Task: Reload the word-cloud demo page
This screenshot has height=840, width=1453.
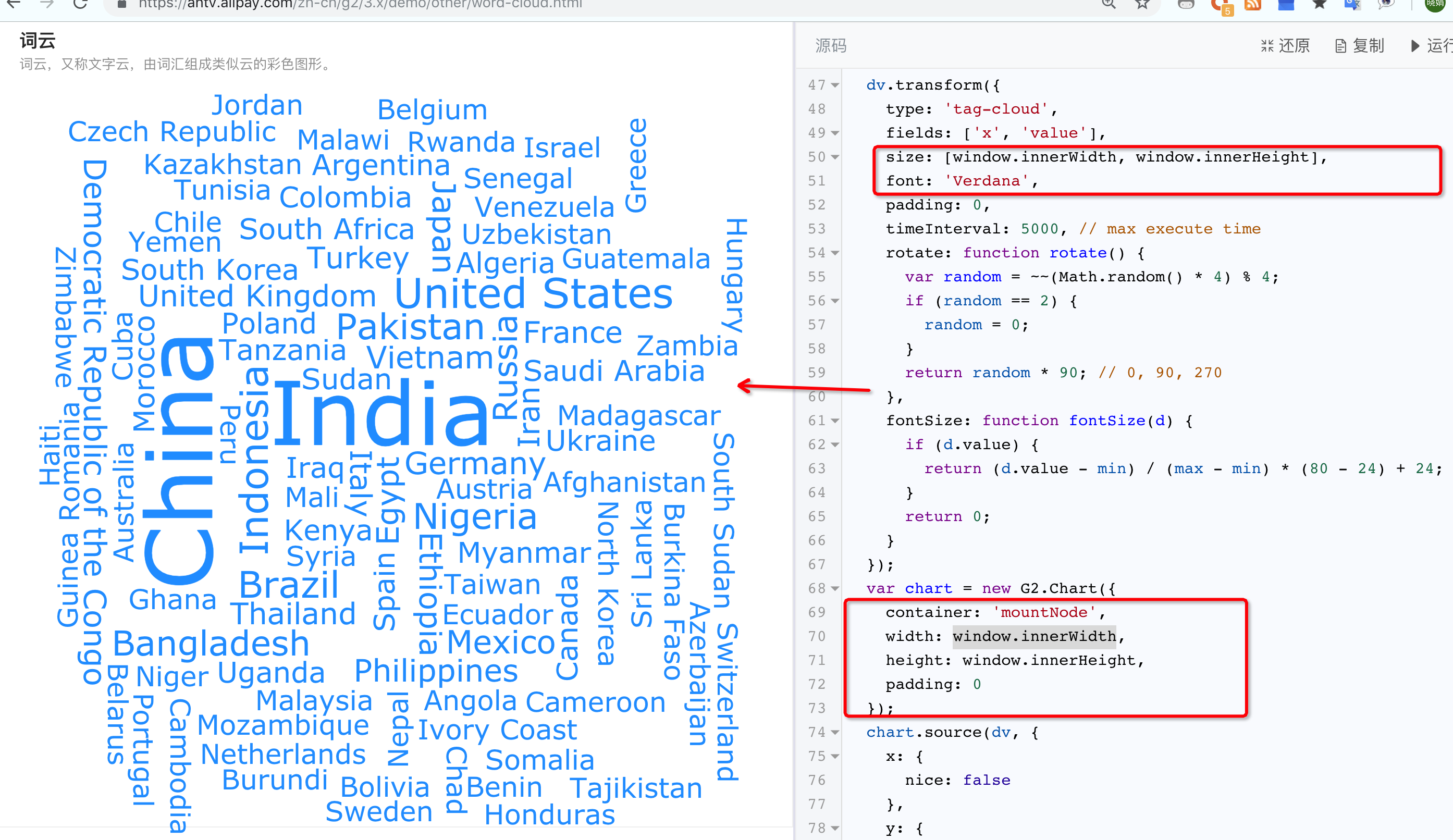Action: click(80, 5)
